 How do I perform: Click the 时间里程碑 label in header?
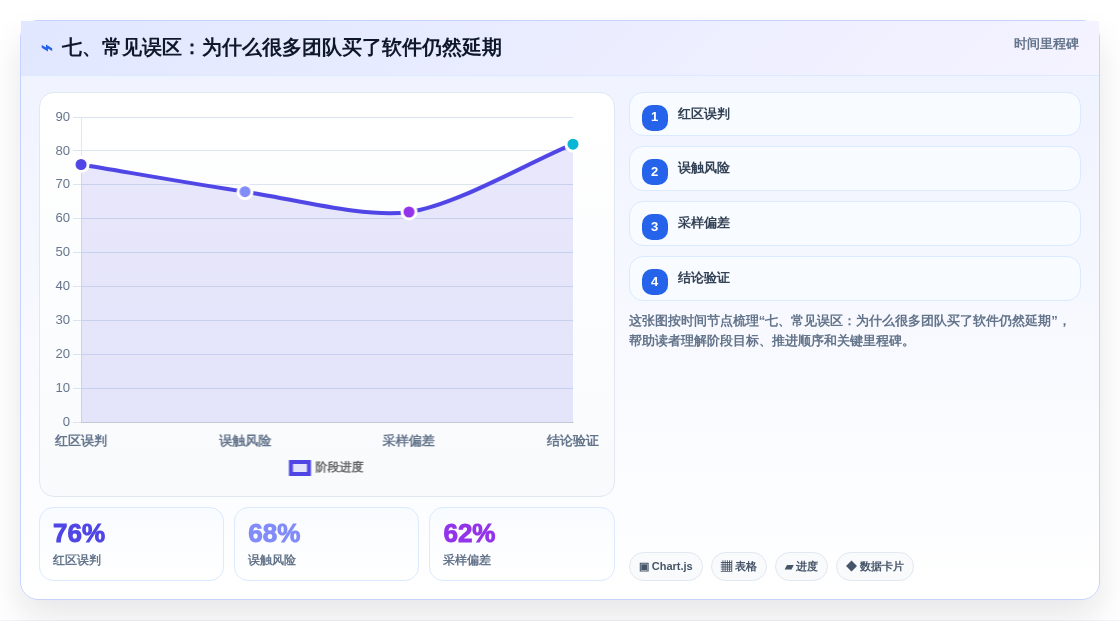click(1046, 44)
